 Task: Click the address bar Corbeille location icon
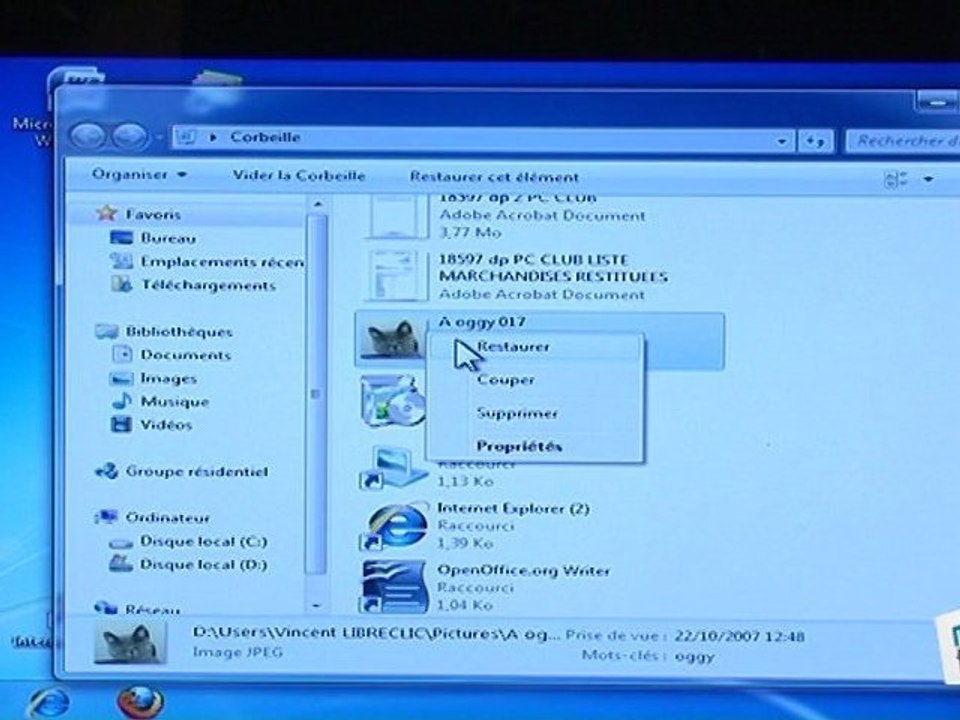pyautogui.click(x=186, y=137)
